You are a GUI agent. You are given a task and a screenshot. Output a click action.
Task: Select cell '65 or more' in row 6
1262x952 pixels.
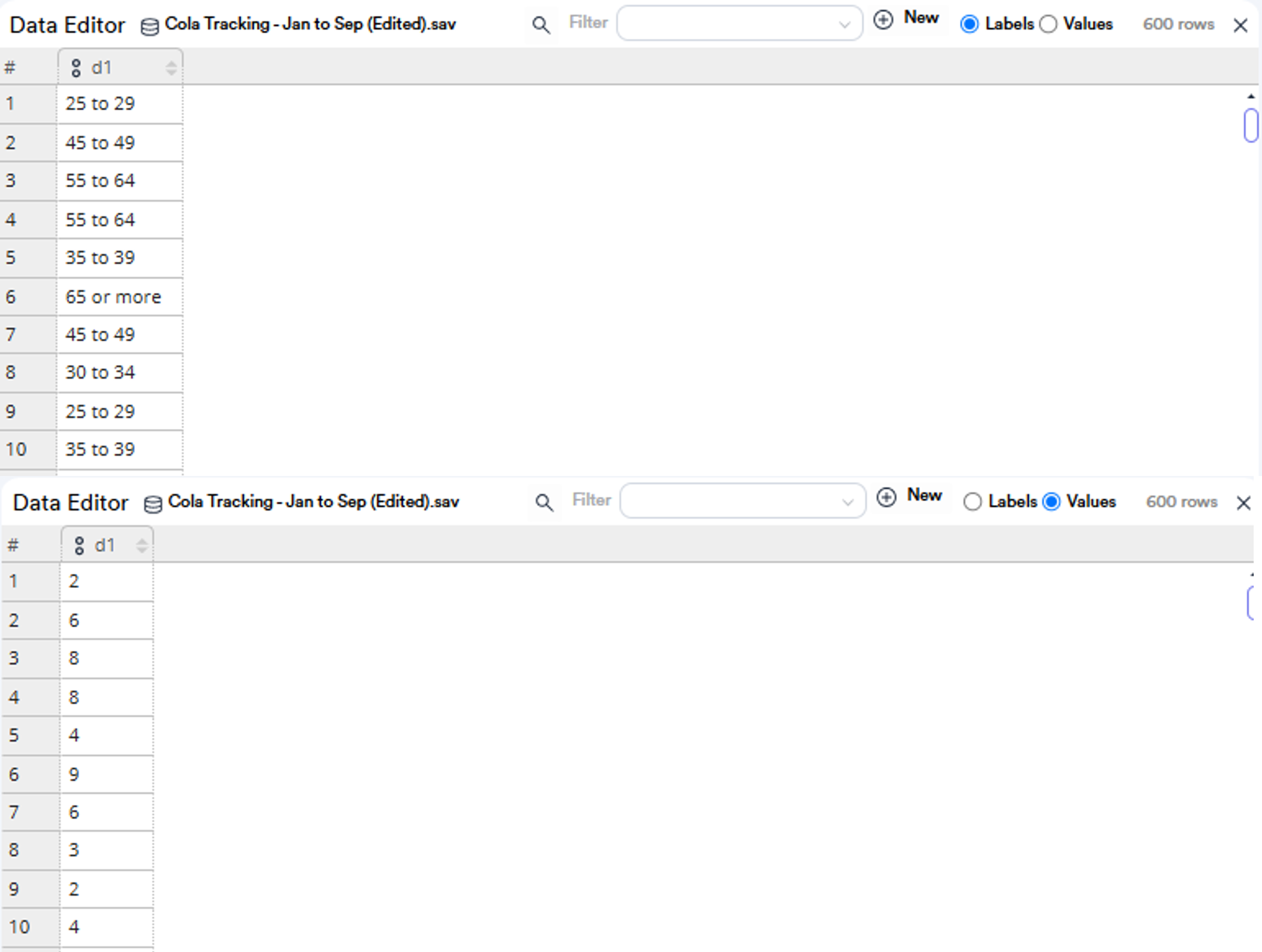[x=120, y=297]
